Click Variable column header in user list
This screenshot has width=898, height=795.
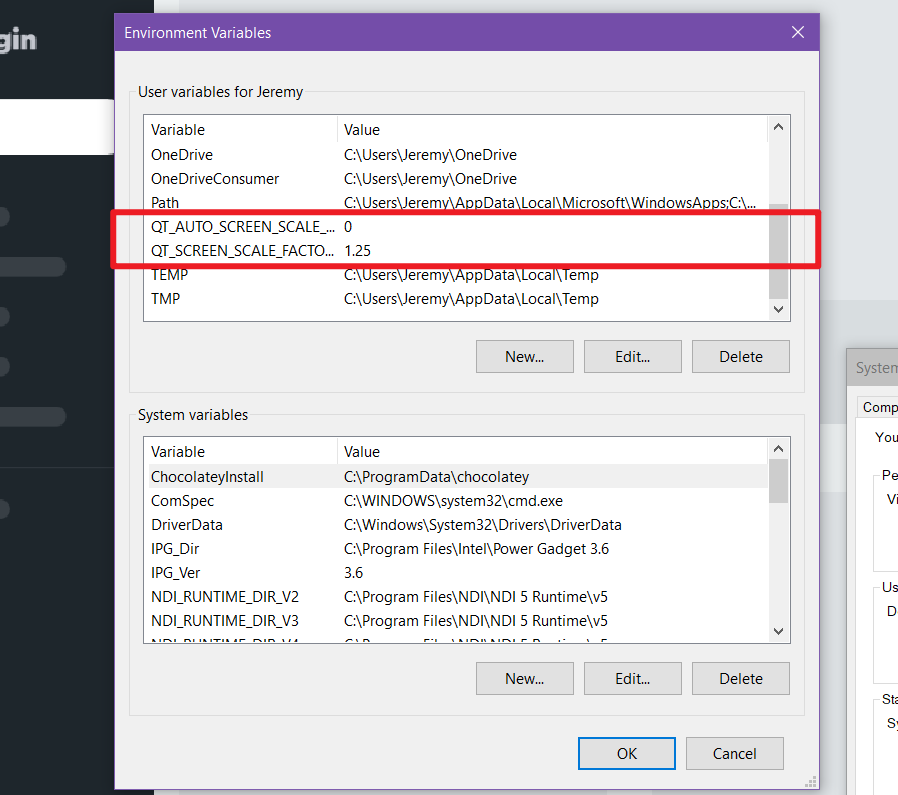coord(243,130)
